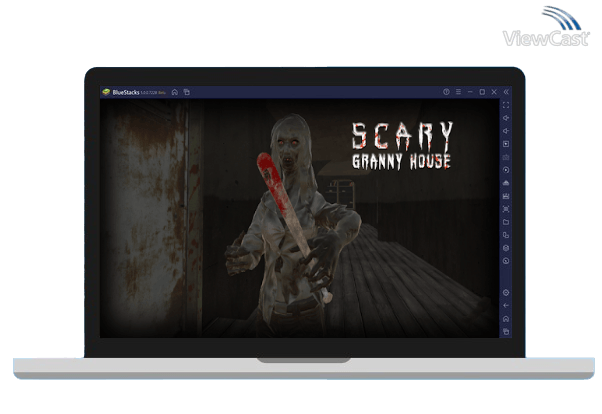Increase volume using the sidebar icon
The image size is (602, 414).
[506, 118]
